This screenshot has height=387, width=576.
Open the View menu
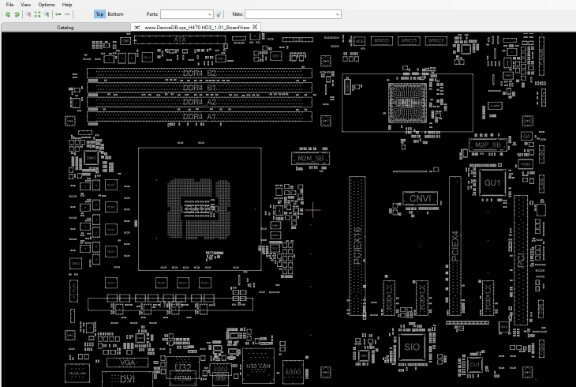click(26, 4)
